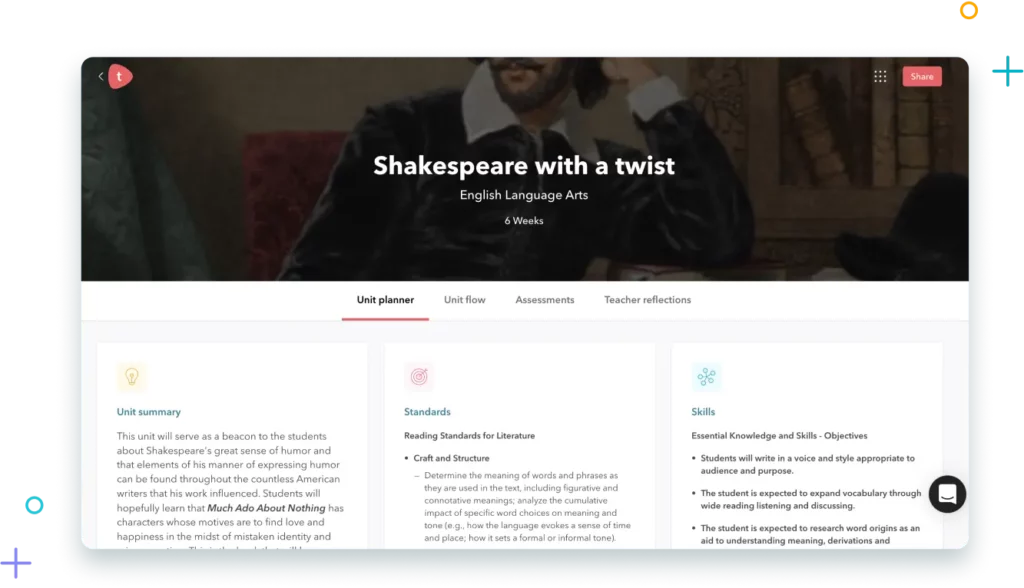Click the Reading Standards for Literature heading
Image resolution: width=1024 pixels, height=588 pixels.
point(469,436)
